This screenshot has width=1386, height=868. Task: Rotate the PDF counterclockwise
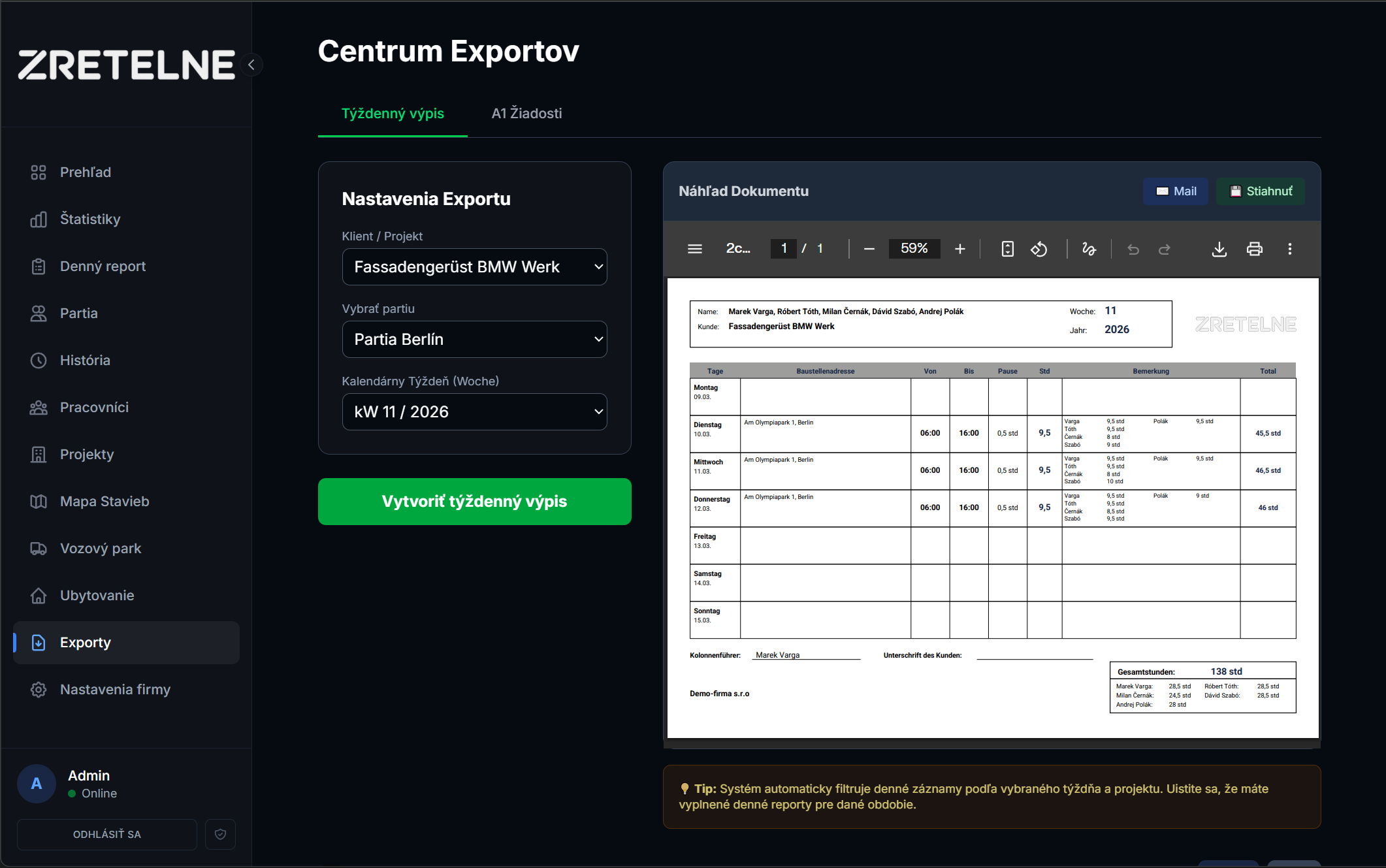[x=1039, y=249]
